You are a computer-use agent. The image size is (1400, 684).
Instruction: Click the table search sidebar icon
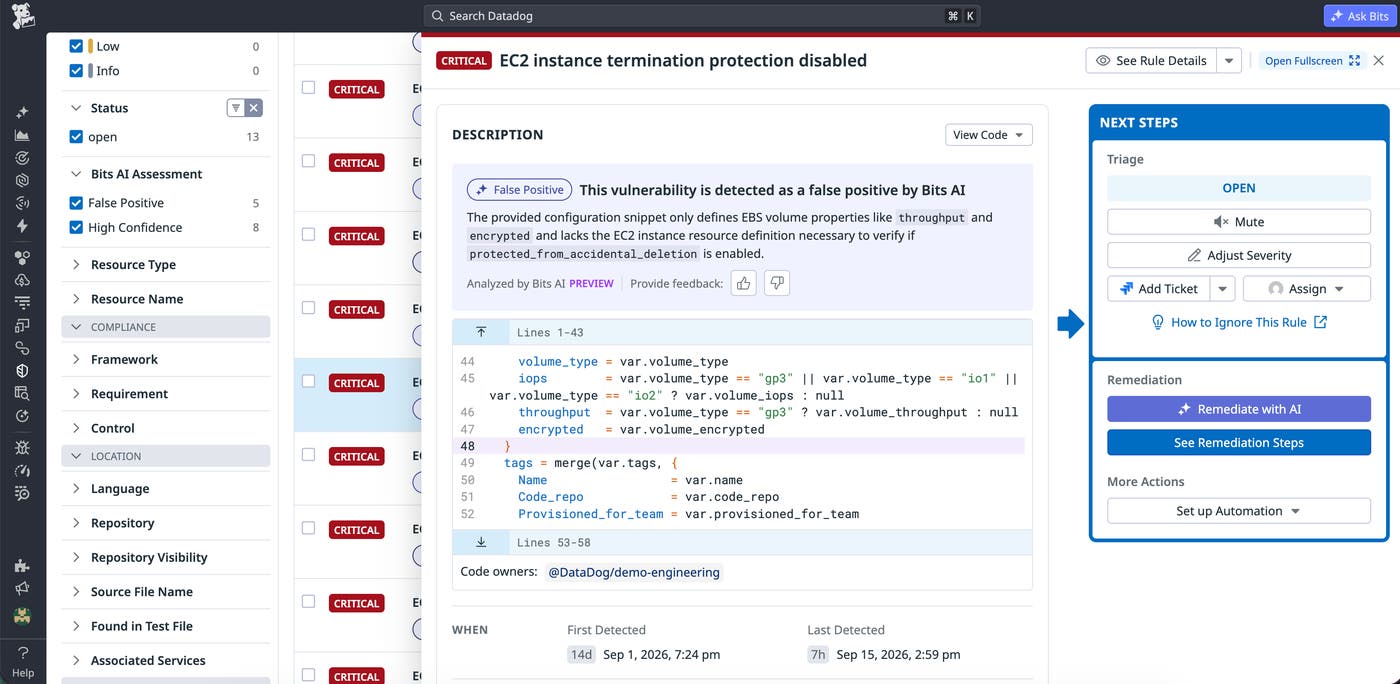point(22,393)
